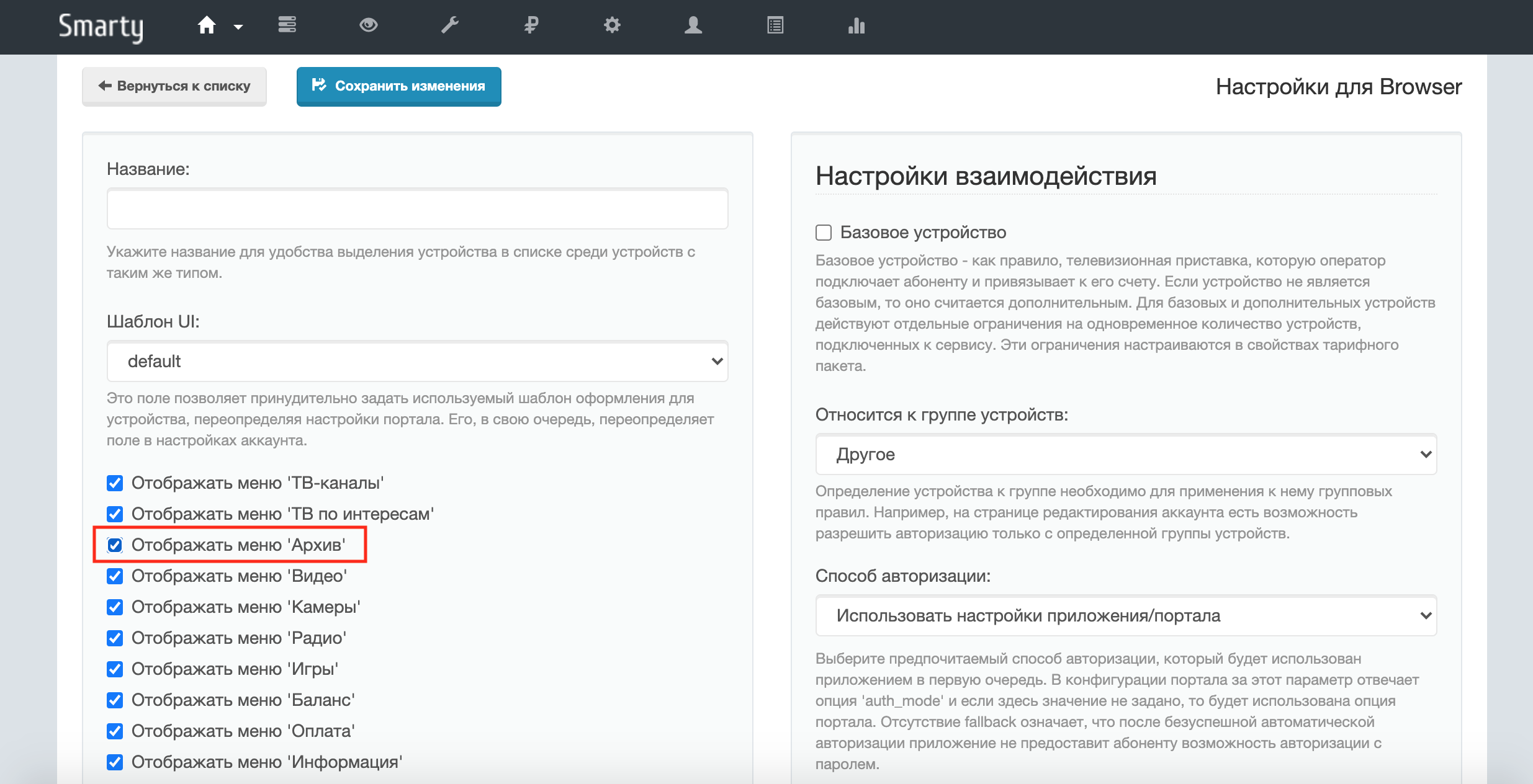Screen dimensions: 1533x784
Task: Open the server stack icon menu
Action: 287,25
